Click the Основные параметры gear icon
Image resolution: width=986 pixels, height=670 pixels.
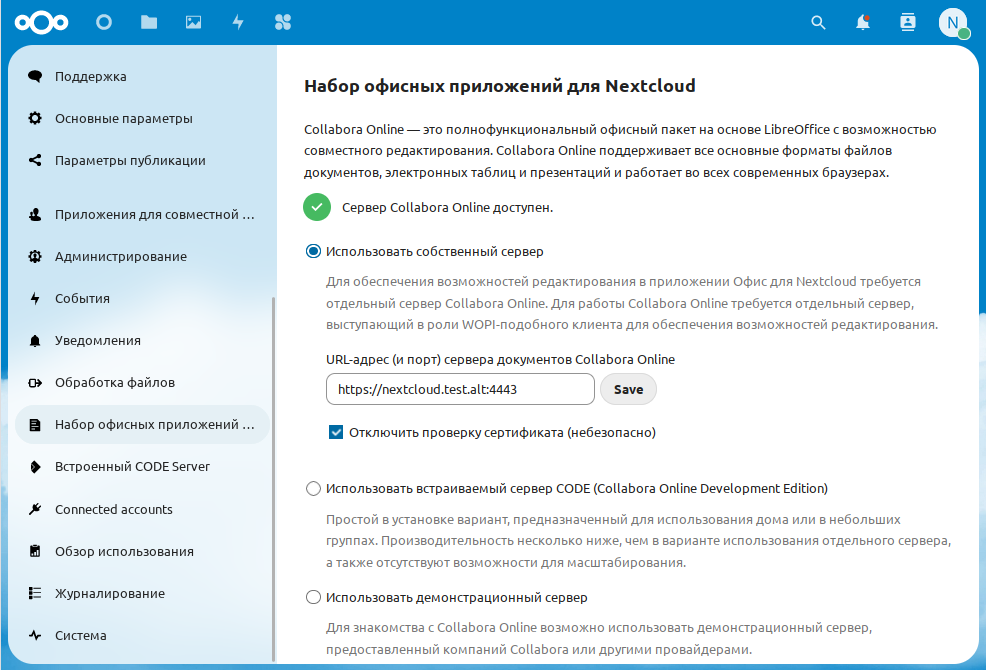tap(35, 118)
